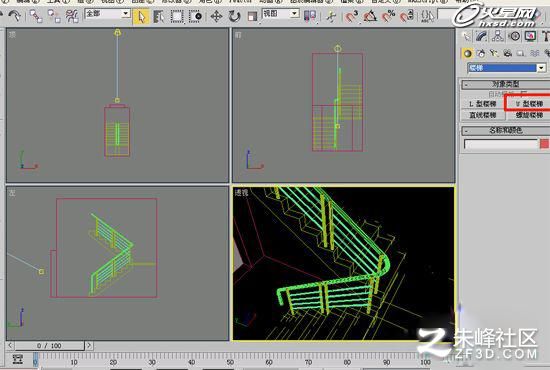
Task: Switch to the Modify panel tab
Action: point(482,36)
